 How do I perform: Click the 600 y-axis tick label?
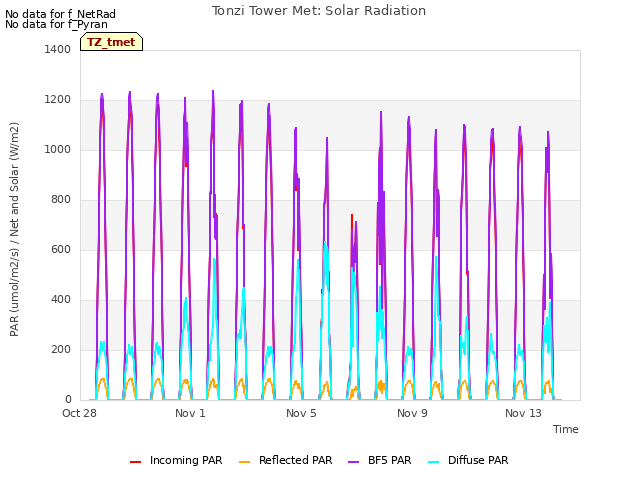click(x=61, y=249)
